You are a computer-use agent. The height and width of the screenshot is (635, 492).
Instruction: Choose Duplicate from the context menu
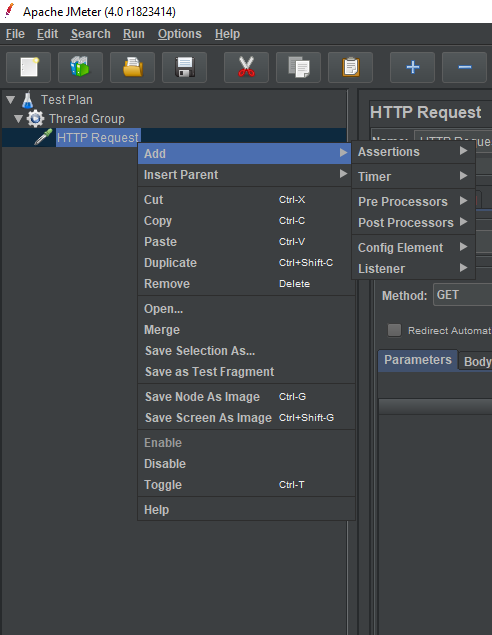point(247,263)
